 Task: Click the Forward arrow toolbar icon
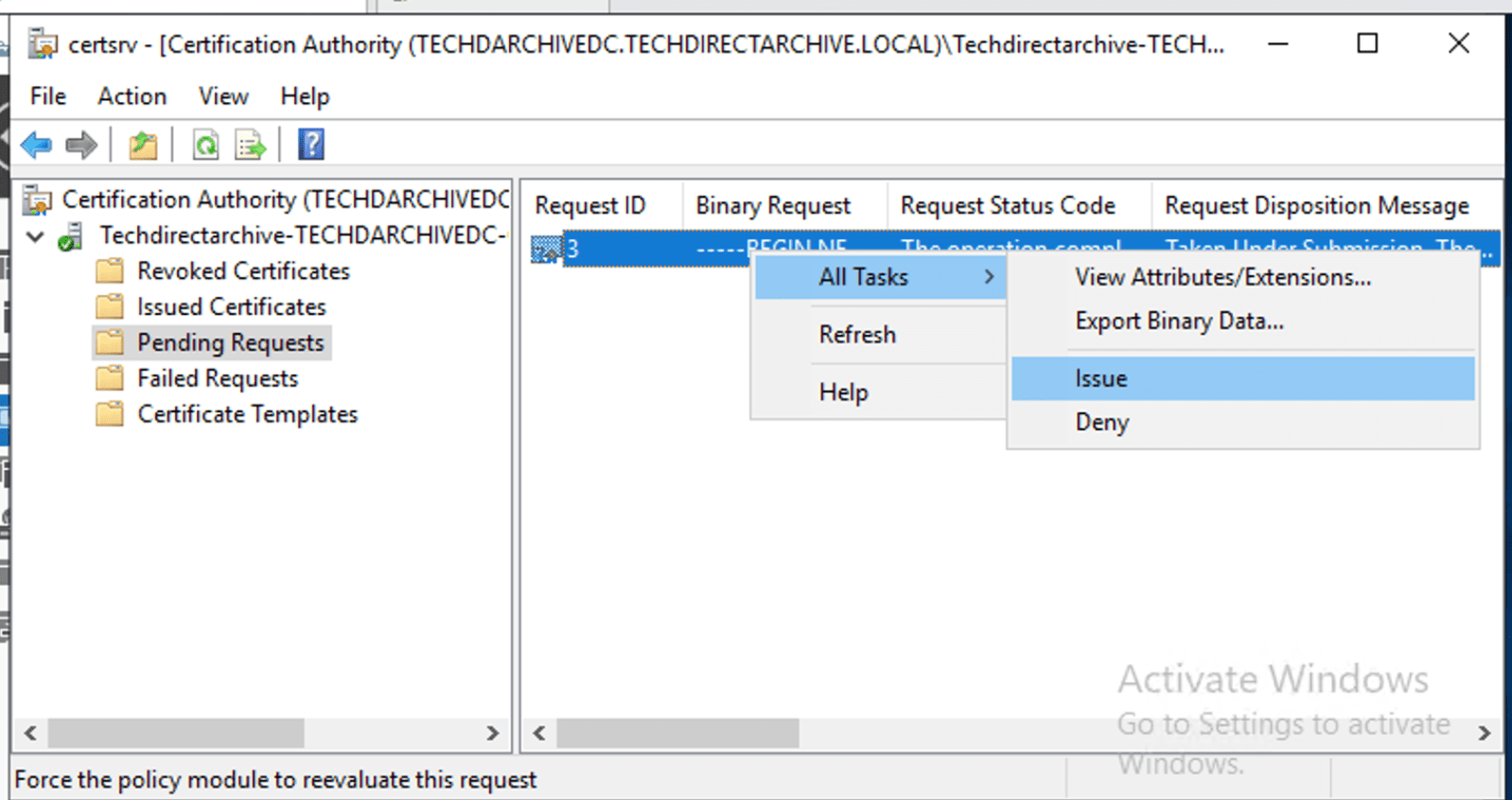click(x=81, y=146)
